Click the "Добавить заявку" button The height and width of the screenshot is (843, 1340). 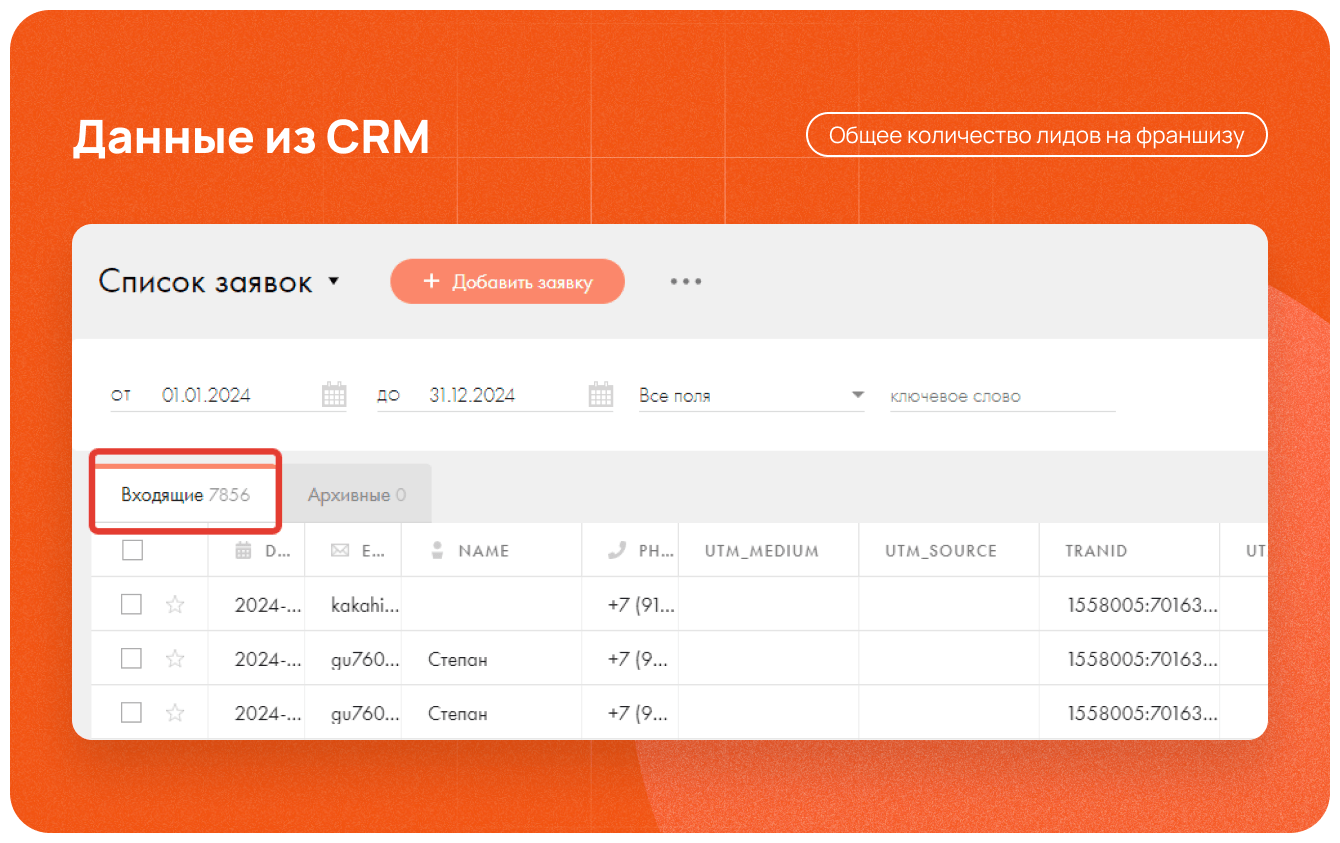coord(507,282)
